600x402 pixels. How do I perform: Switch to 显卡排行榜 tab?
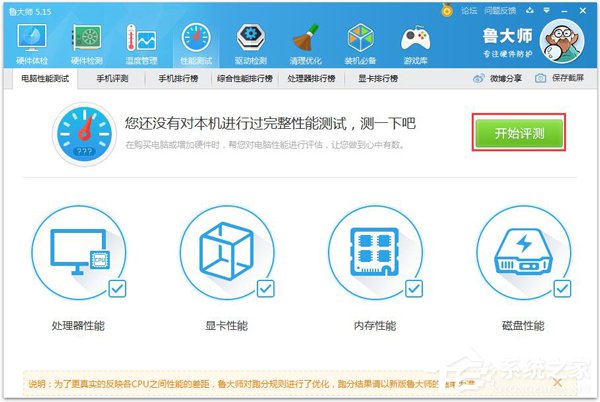pos(378,79)
